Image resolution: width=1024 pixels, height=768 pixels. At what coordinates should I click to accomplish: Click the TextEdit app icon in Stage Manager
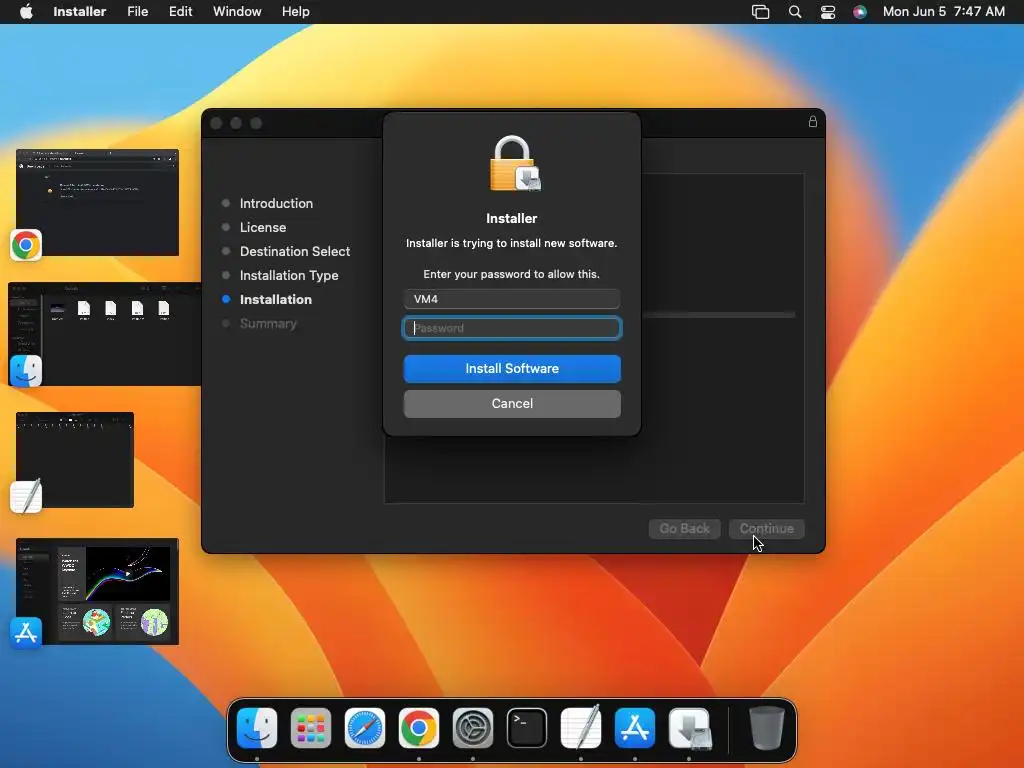tap(26, 496)
